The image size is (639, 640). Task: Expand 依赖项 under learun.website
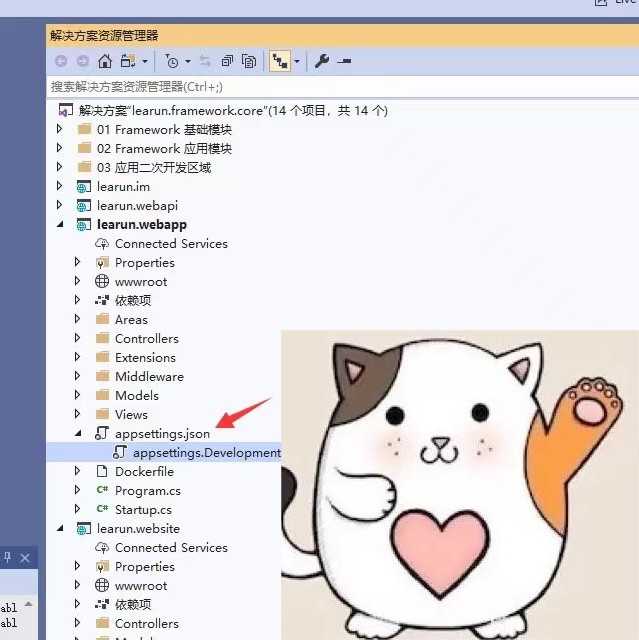click(x=78, y=604)
